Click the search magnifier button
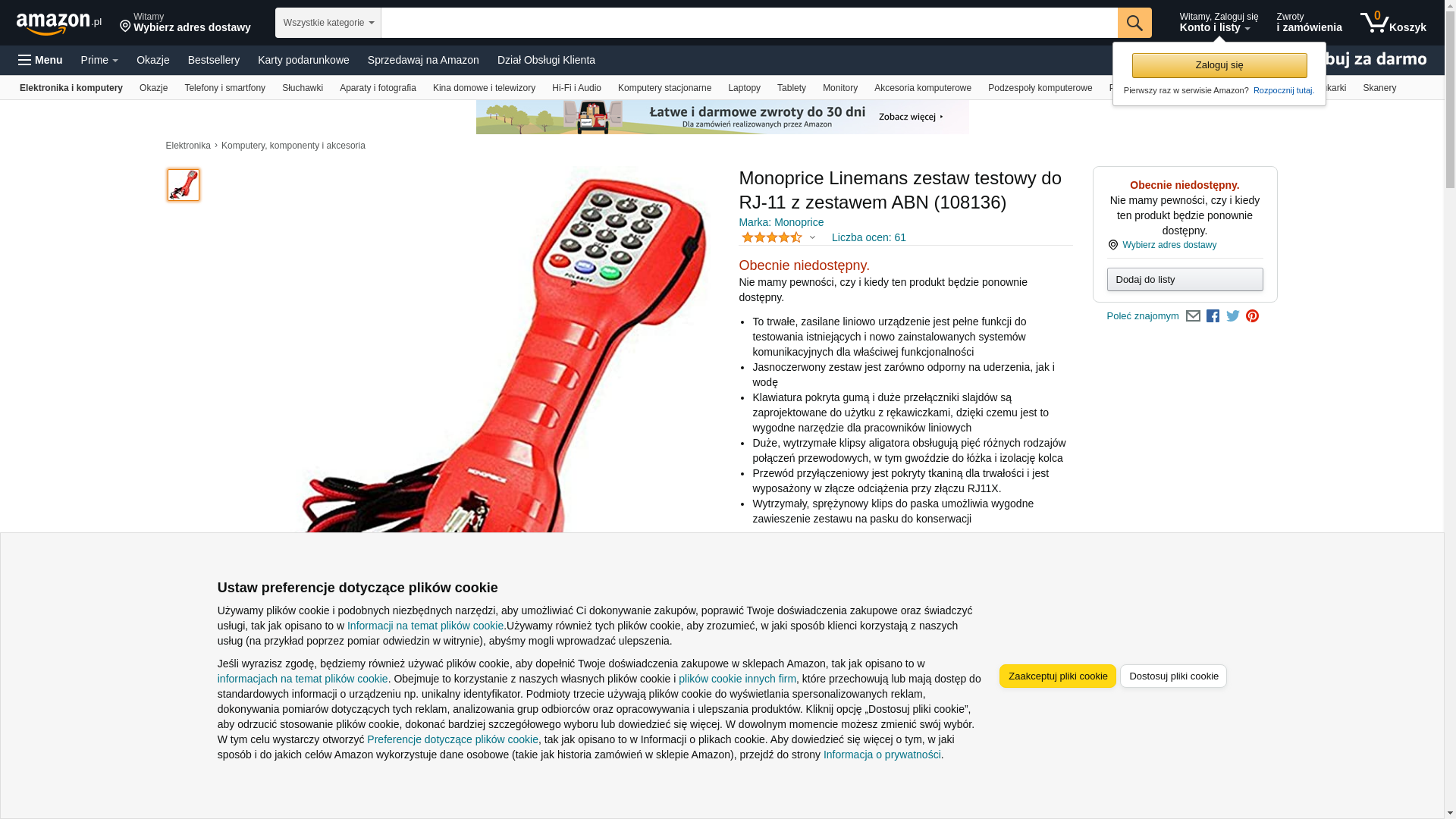 point(1134,23)
